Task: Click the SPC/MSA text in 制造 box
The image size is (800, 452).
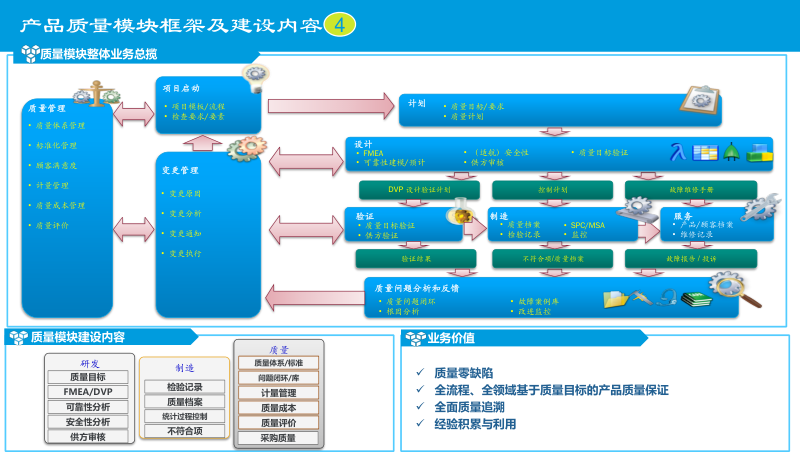Action: click(x=588, y=225)
